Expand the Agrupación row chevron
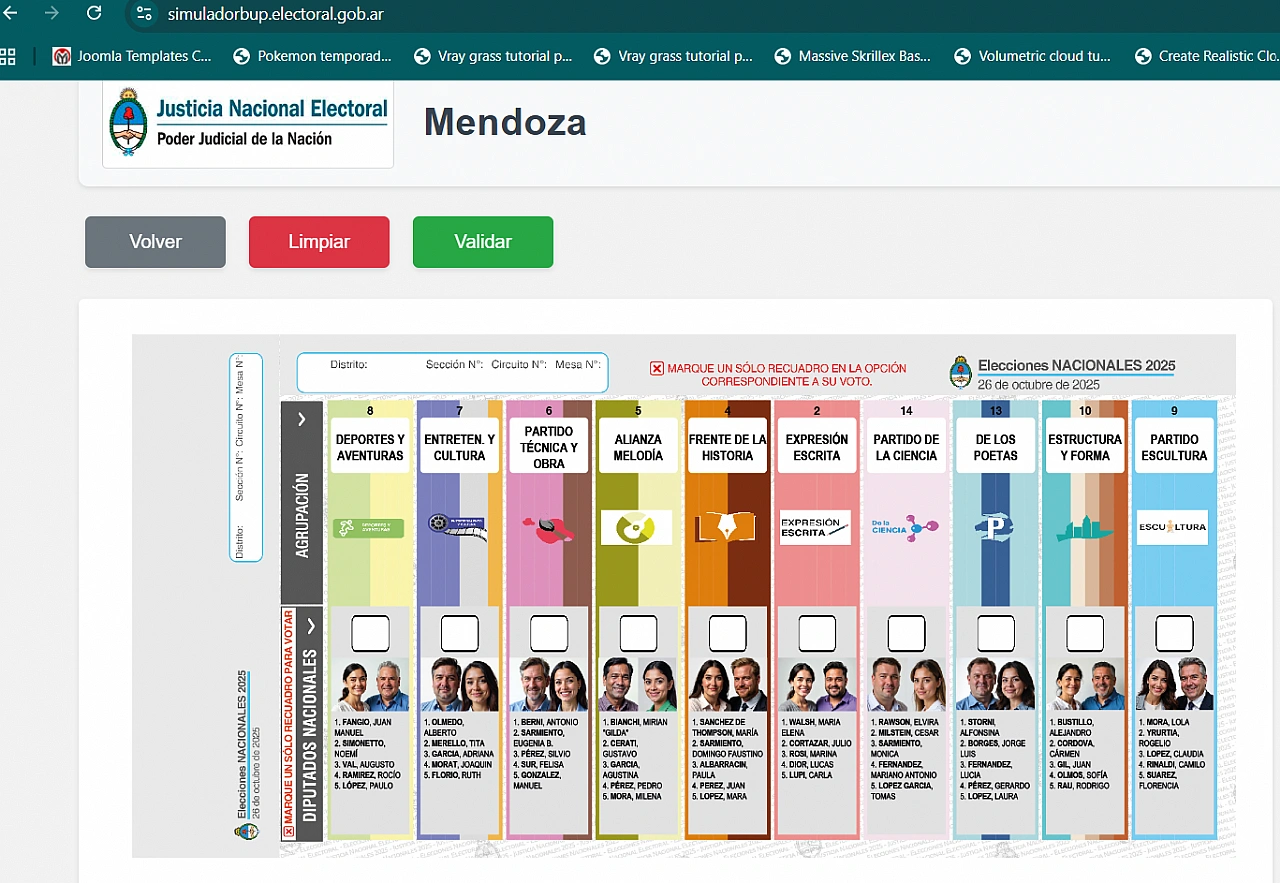The width and height of the screenshot is (1280, 883). 302,420
